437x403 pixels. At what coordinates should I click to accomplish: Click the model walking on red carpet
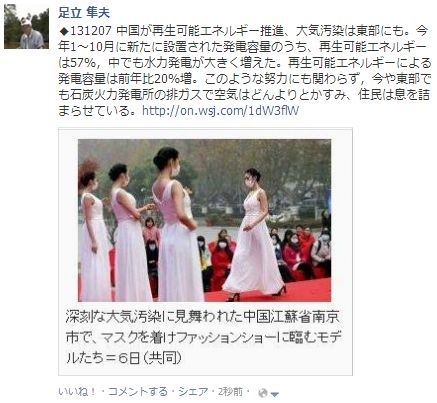pos(256,235)
